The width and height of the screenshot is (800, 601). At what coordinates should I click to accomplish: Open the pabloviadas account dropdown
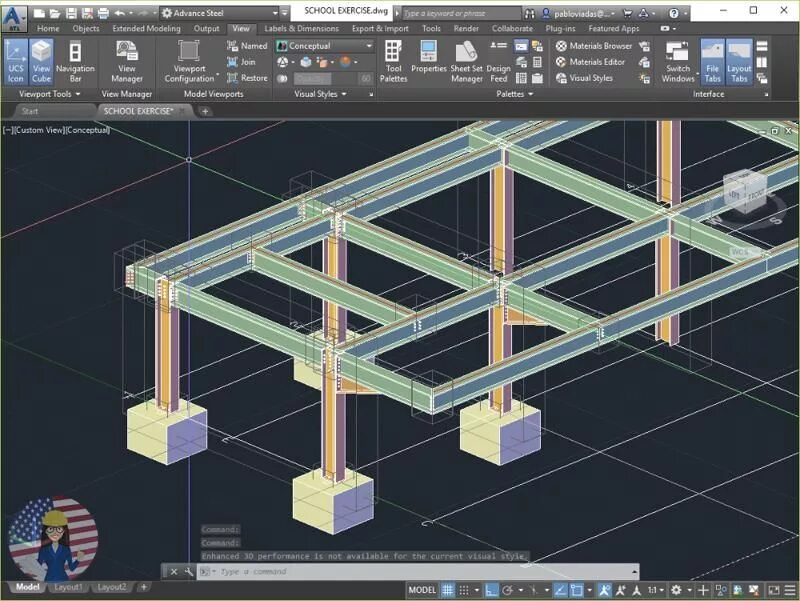(x=580, y=14)
